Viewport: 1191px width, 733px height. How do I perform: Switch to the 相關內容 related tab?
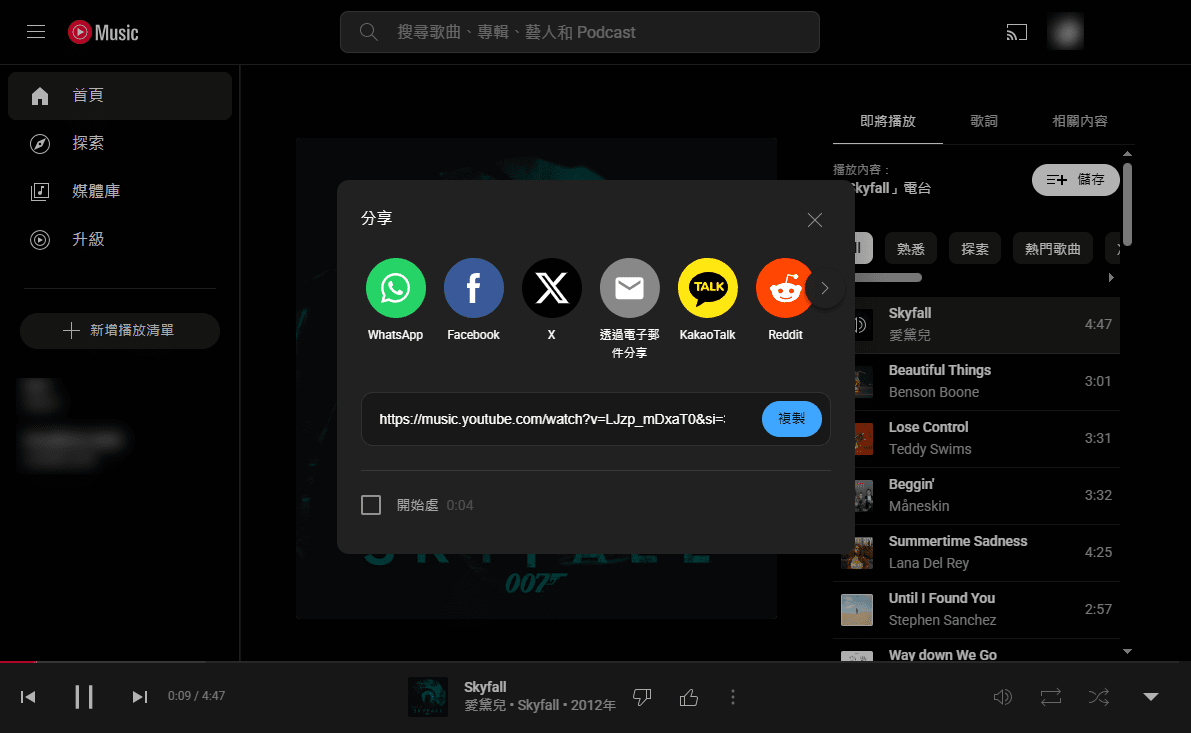[1079, 122]
